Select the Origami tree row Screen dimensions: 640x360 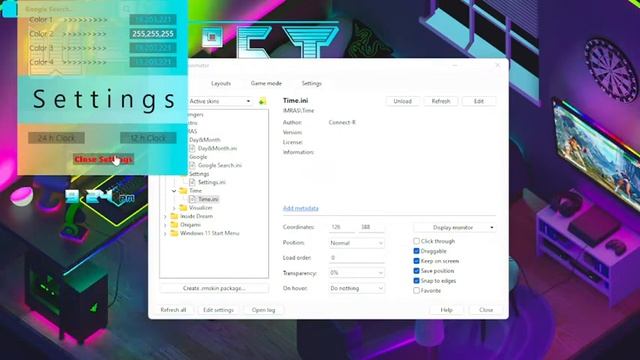[190, 225]
